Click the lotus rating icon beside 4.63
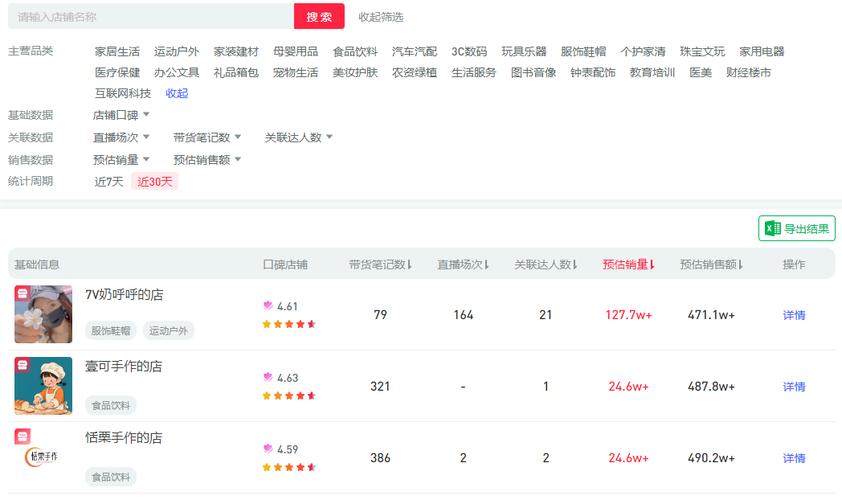 coord(267,378)
